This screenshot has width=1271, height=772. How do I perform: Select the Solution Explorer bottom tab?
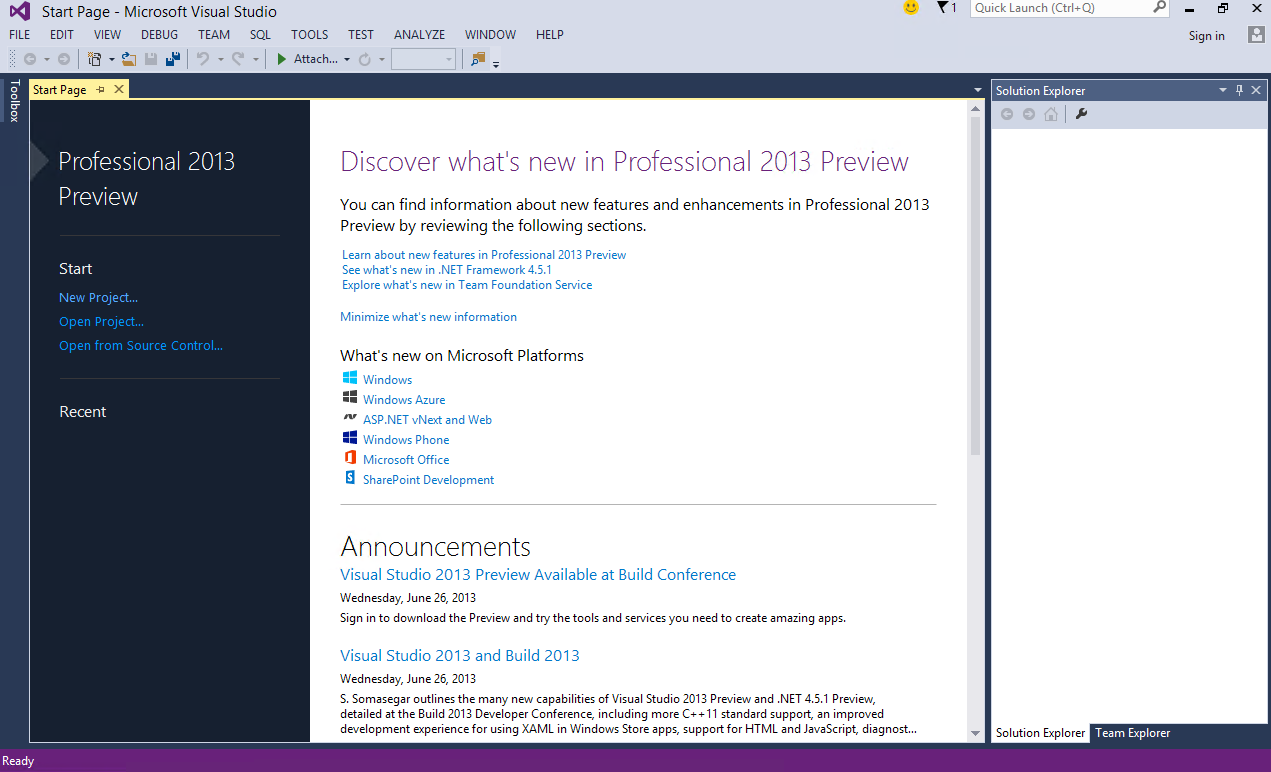[x=1040, y=733]
